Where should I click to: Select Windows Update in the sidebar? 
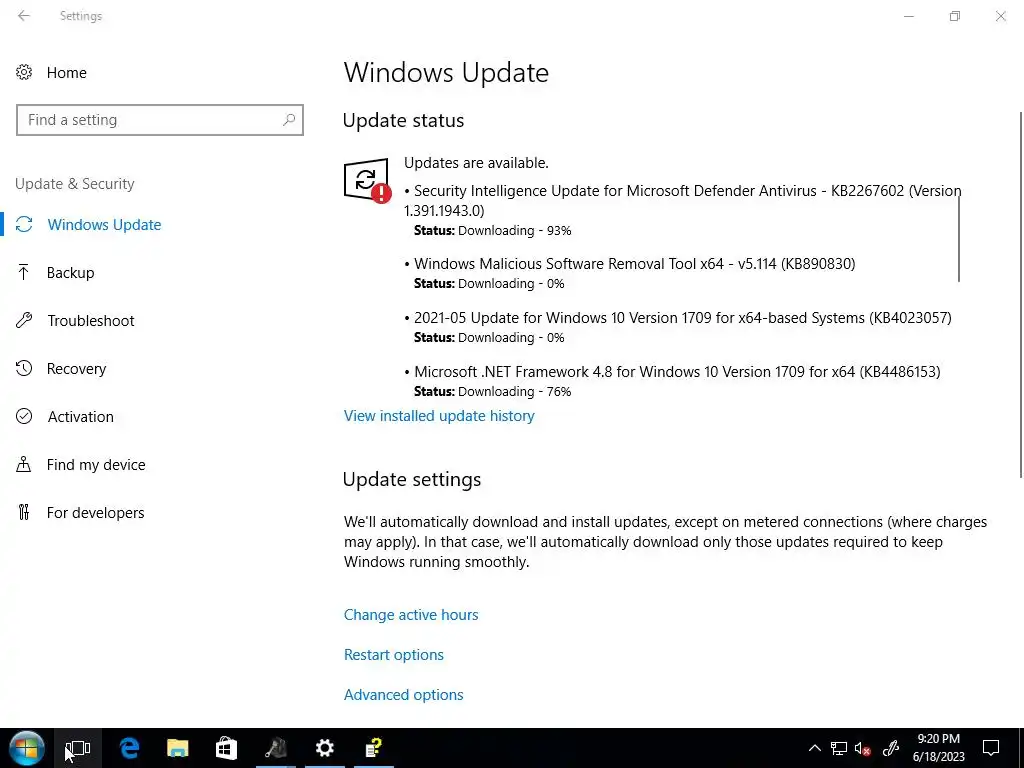(104, 225)
